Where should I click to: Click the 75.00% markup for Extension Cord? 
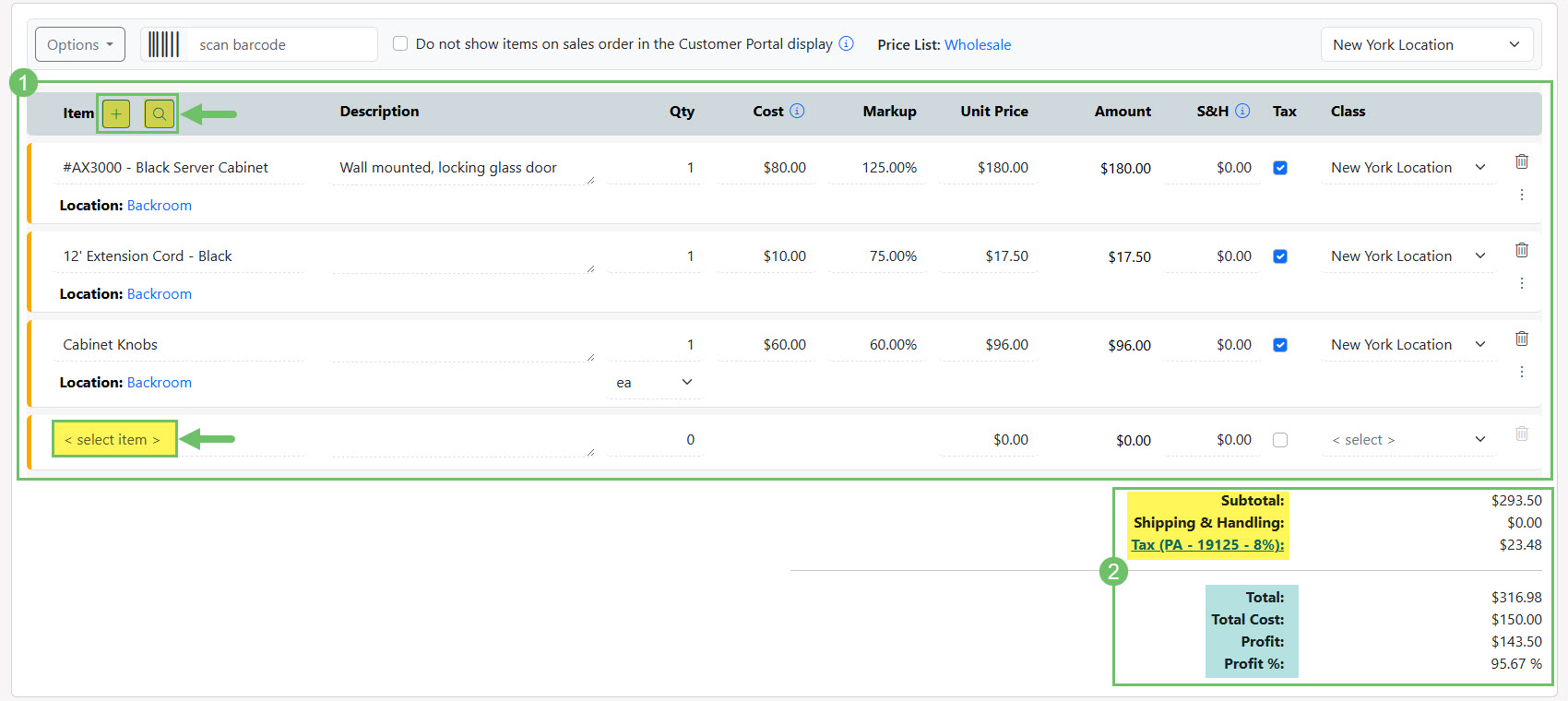(x=876, y=256)
